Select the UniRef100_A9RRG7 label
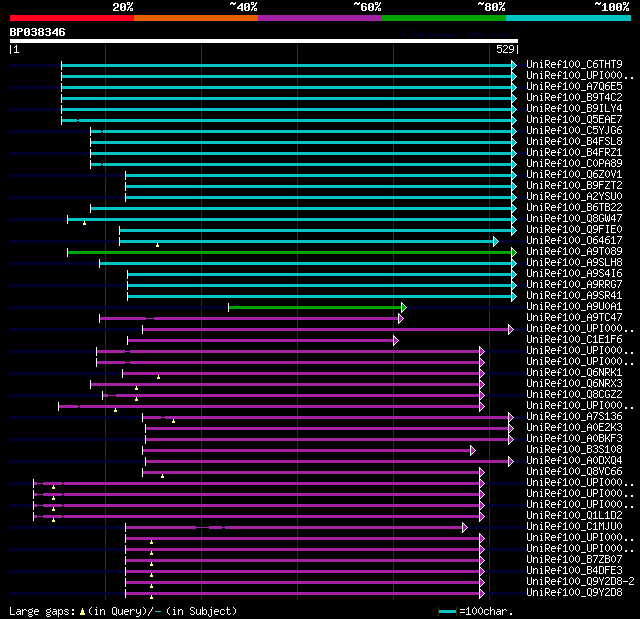The width and height of the screenshot is (640, 619). tap(574, 284)
